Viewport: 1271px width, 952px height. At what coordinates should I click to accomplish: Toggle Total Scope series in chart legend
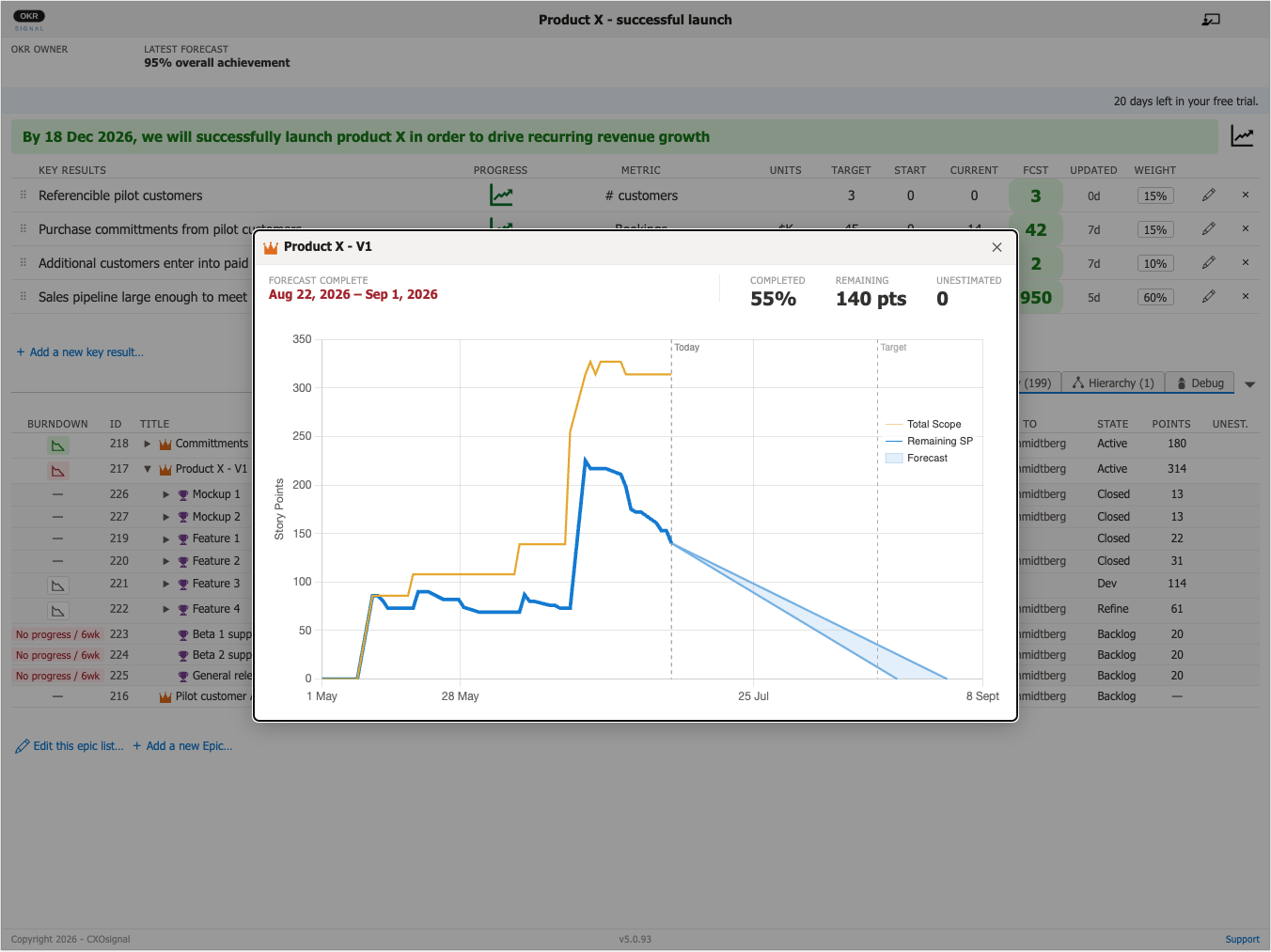coord(923,425)
